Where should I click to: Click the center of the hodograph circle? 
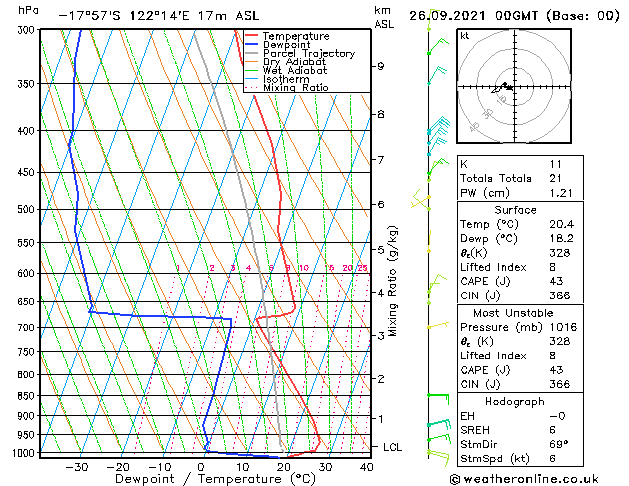pyautogui.click(x=506, y=87)
